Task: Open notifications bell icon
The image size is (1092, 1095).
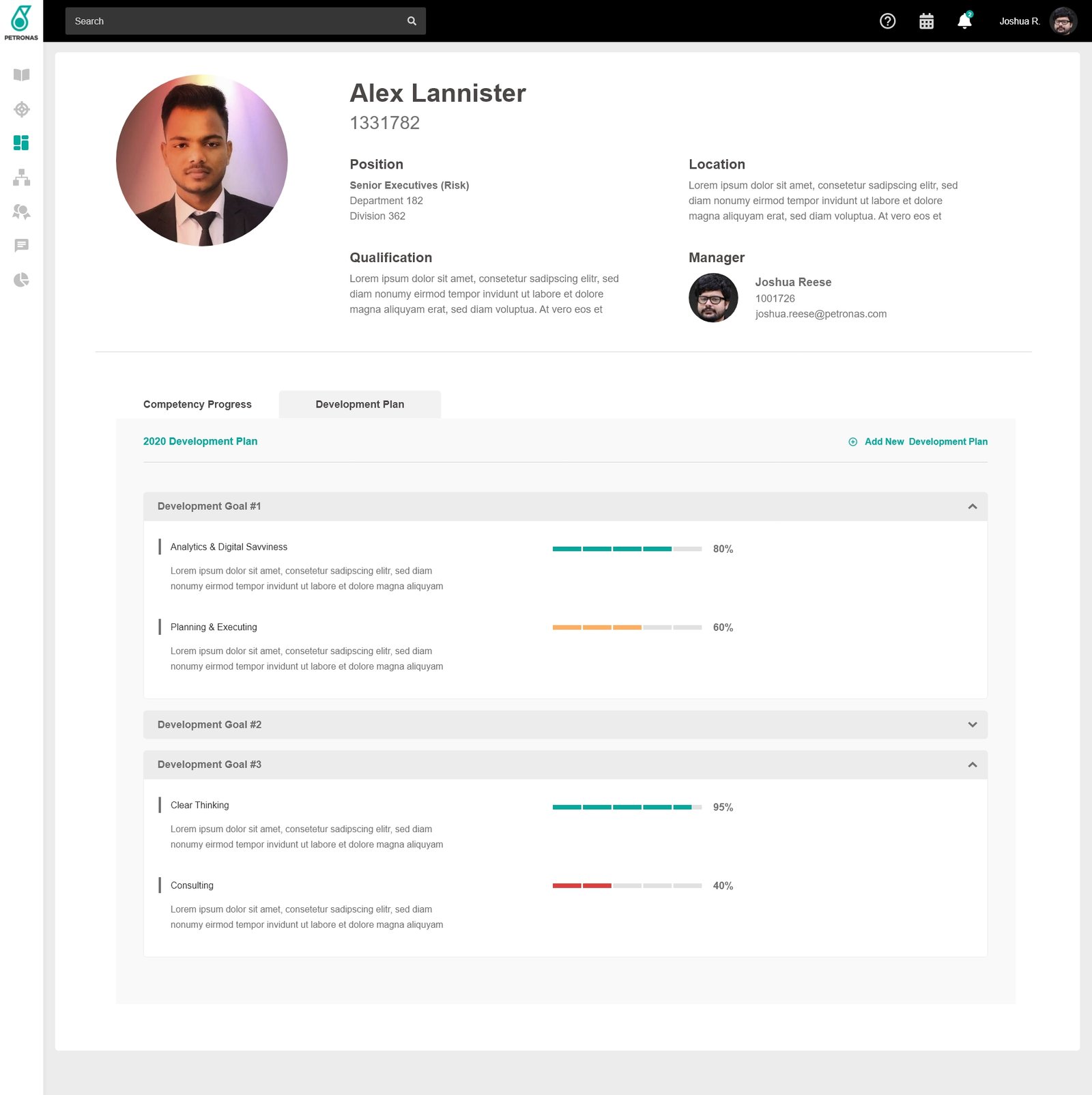Action: point(964,21)
